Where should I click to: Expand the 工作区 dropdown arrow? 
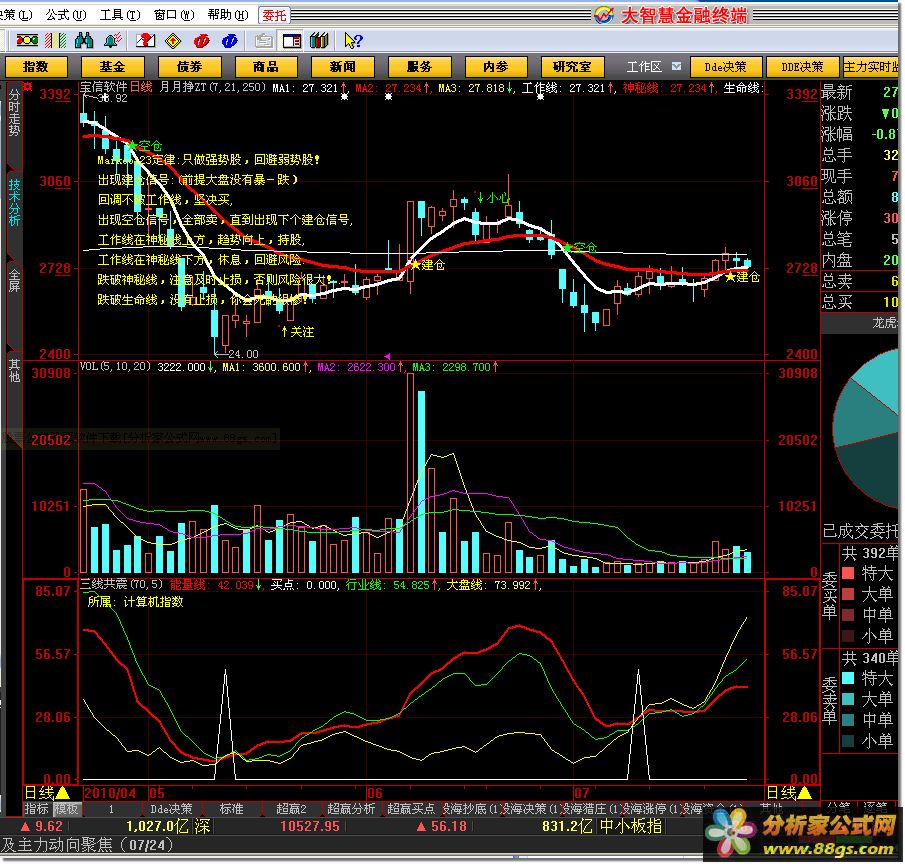click(x=676, y=66)
